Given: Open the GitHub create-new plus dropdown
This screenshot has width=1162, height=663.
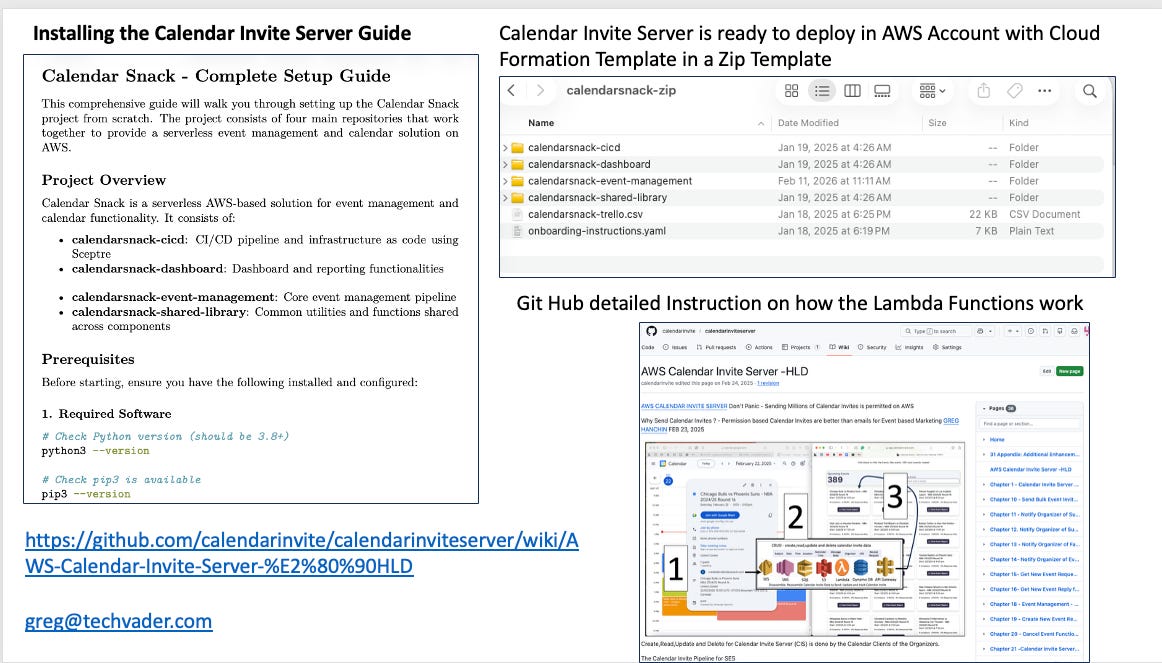Looking at the screenshot, I should (x=1013, y=331).
